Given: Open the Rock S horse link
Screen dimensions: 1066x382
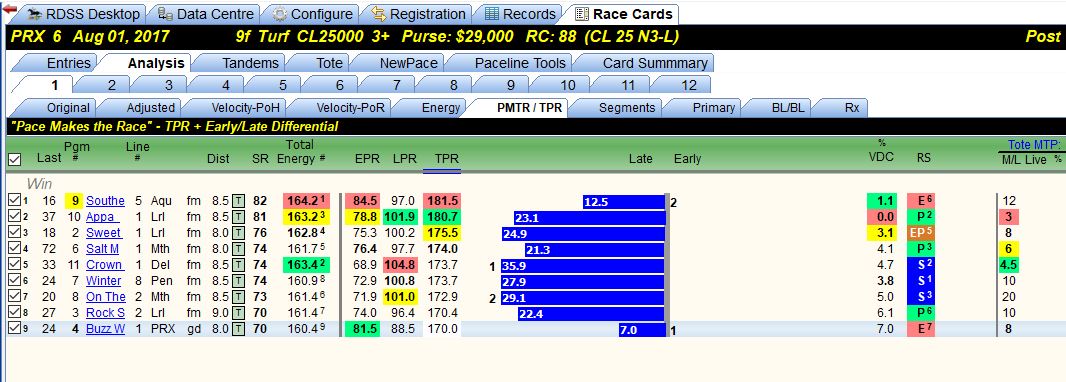Looking at the screenshot, I should point(105,313).
